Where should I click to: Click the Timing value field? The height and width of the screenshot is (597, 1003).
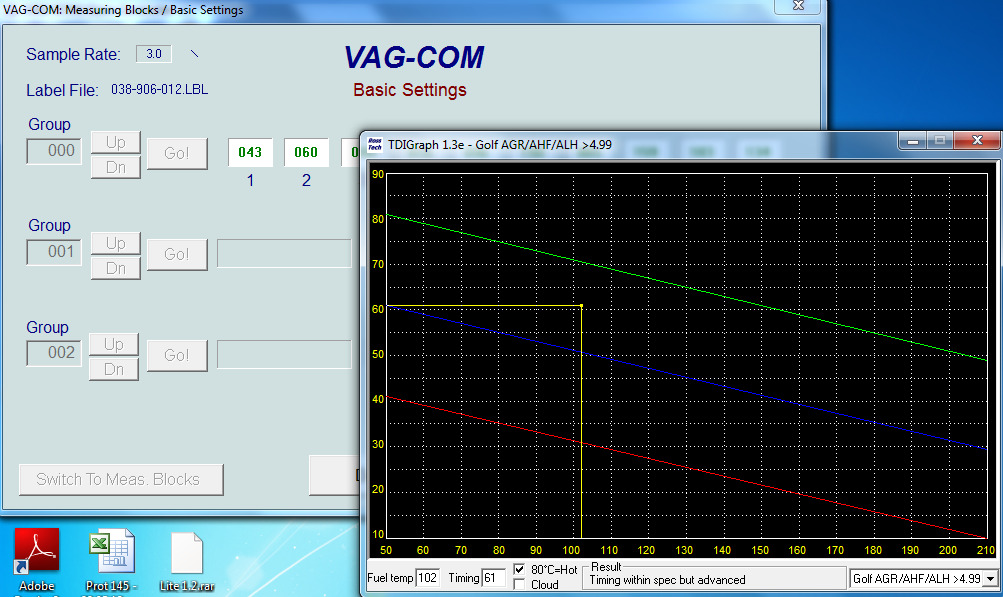(x=494, y=578)
